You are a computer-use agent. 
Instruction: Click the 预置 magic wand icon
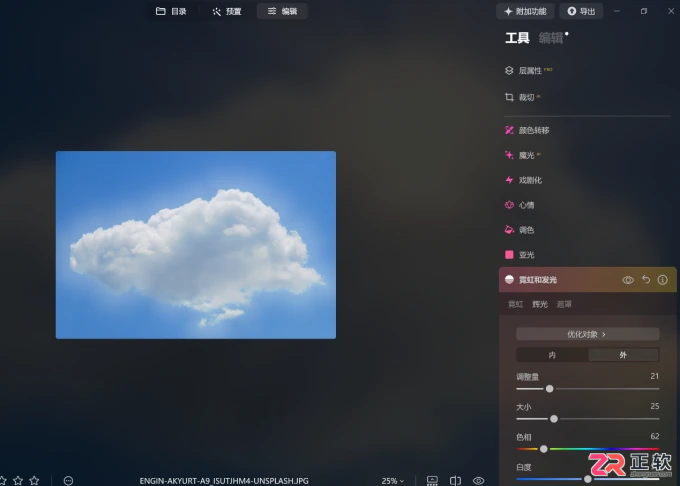pyautogui.click(x=216, y=12)
